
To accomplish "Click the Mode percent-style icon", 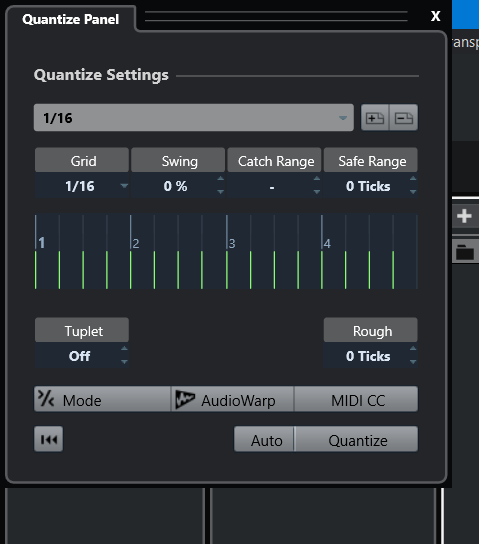I will (46, 399).
